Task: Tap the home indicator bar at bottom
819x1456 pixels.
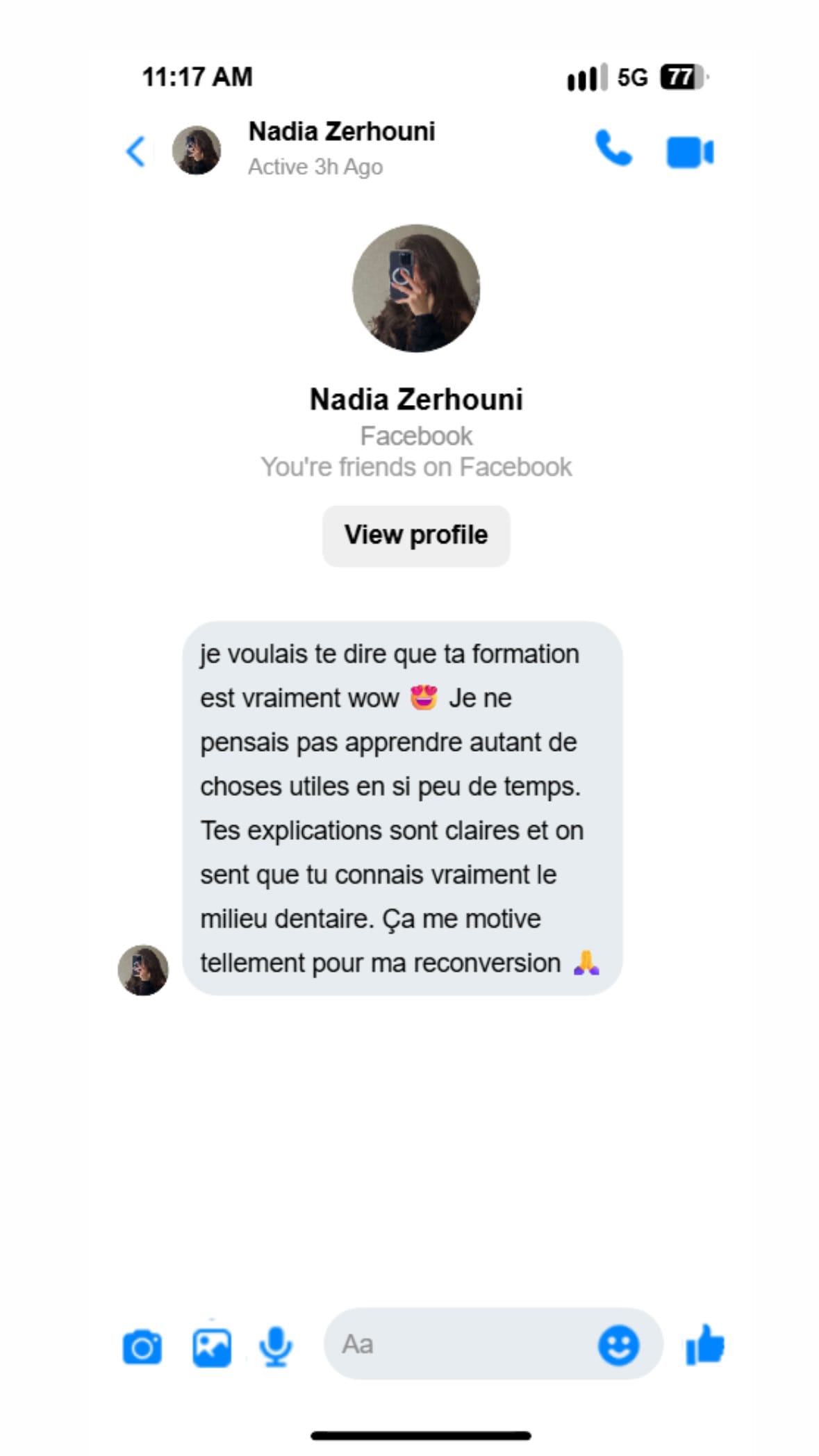Action: coord(421,1435)
